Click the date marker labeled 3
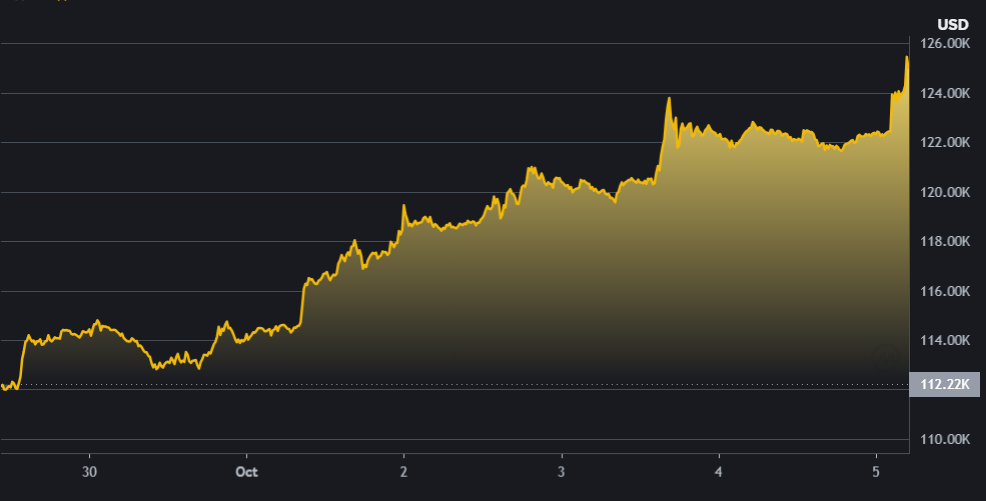986x501 pixels. (x=561, y=471)
